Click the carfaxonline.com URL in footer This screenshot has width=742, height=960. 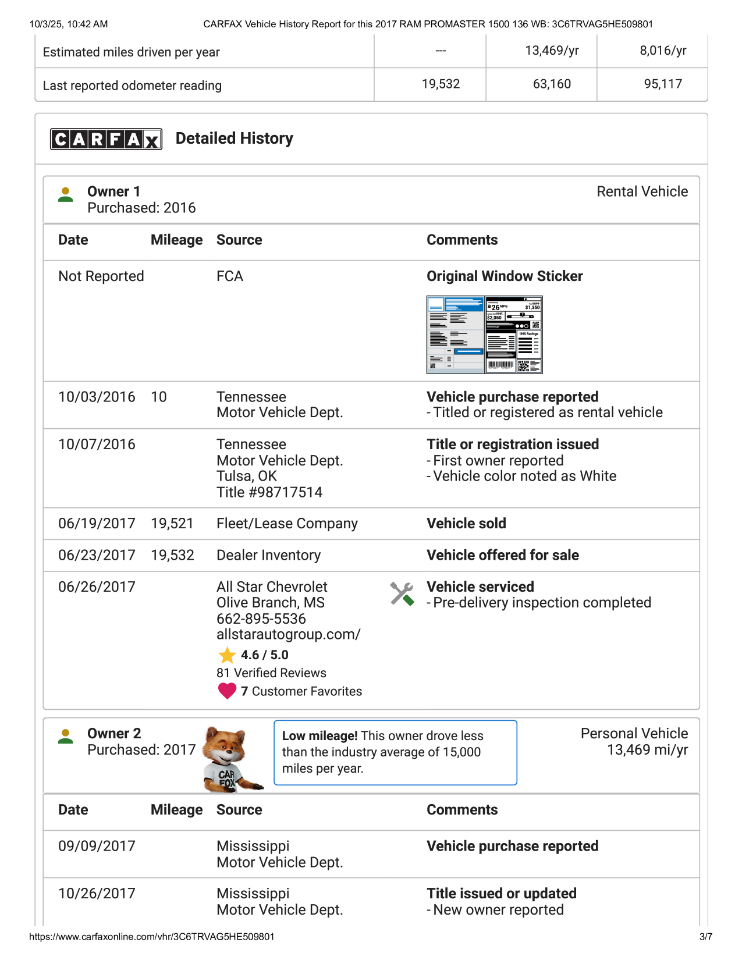pyautogui.click(x=152, y=937)
